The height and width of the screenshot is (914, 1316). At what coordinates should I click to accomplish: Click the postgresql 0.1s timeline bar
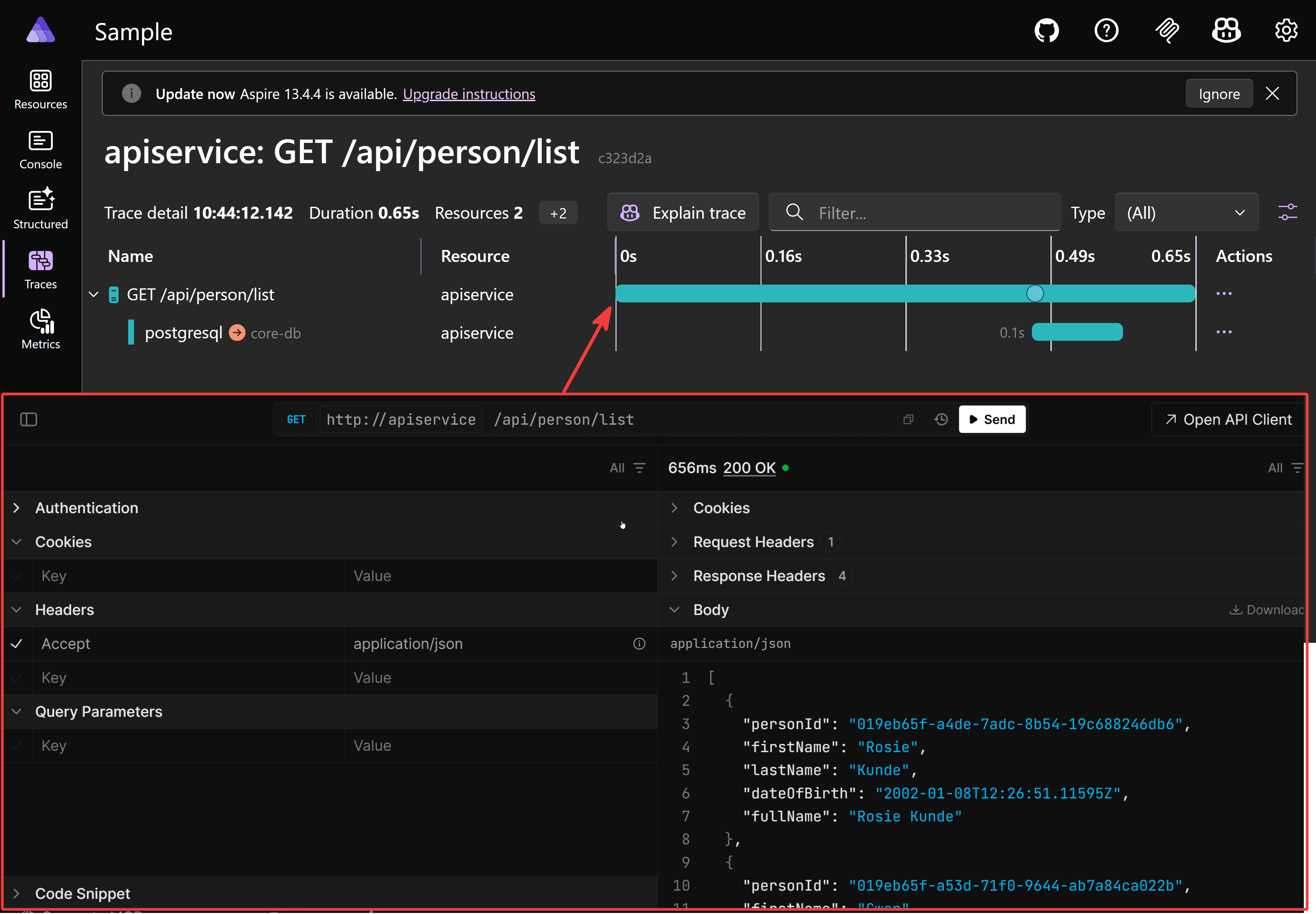(1077, 332)
